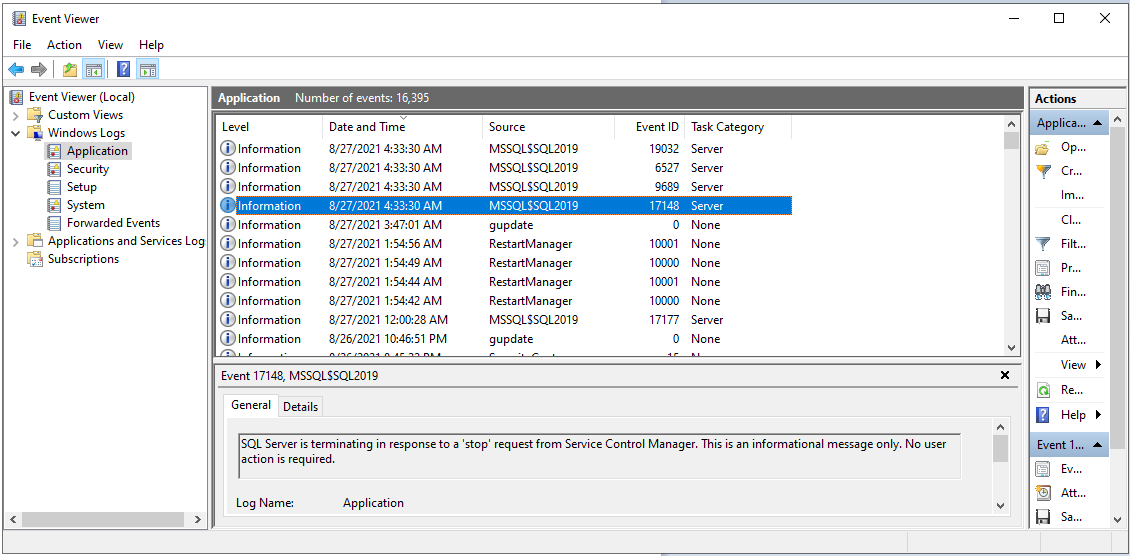Click the Save All Events floppy icon
1130x556 pixels.
point(1042,316)
